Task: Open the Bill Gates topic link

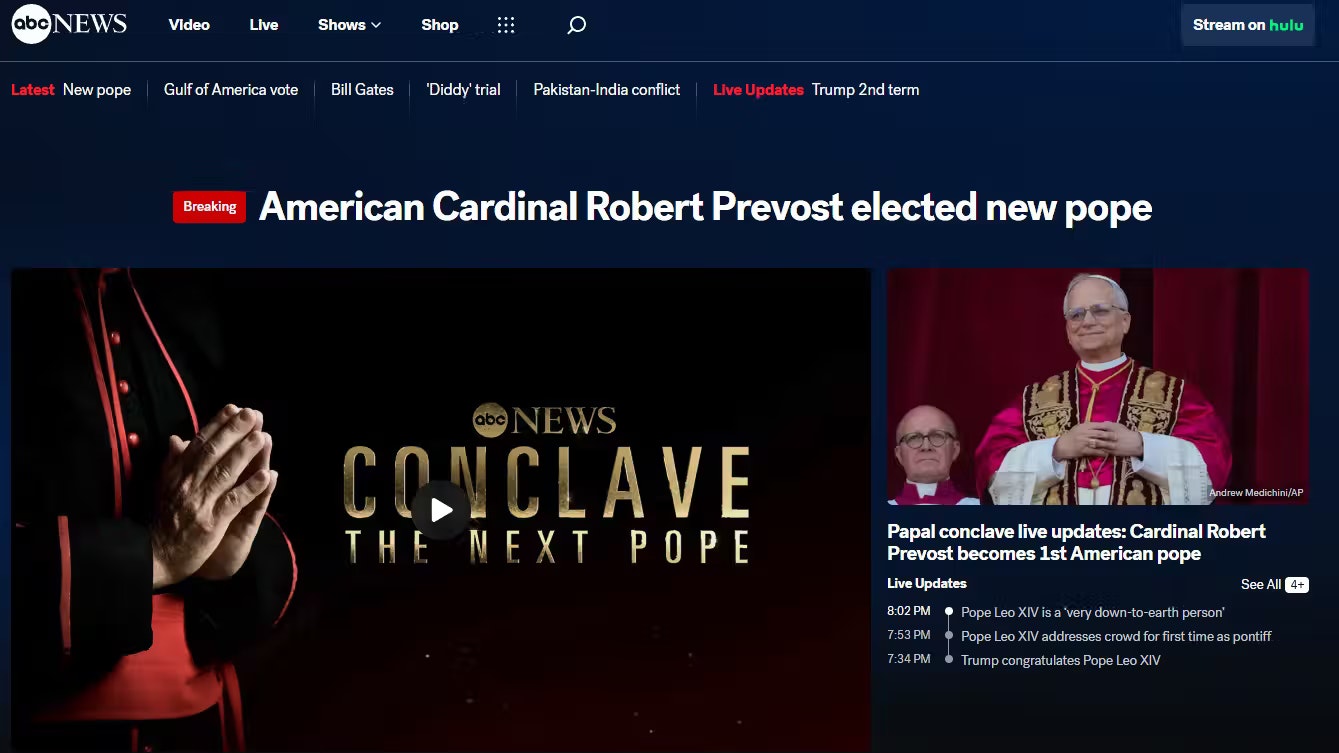Action: (x=362, y=90)
